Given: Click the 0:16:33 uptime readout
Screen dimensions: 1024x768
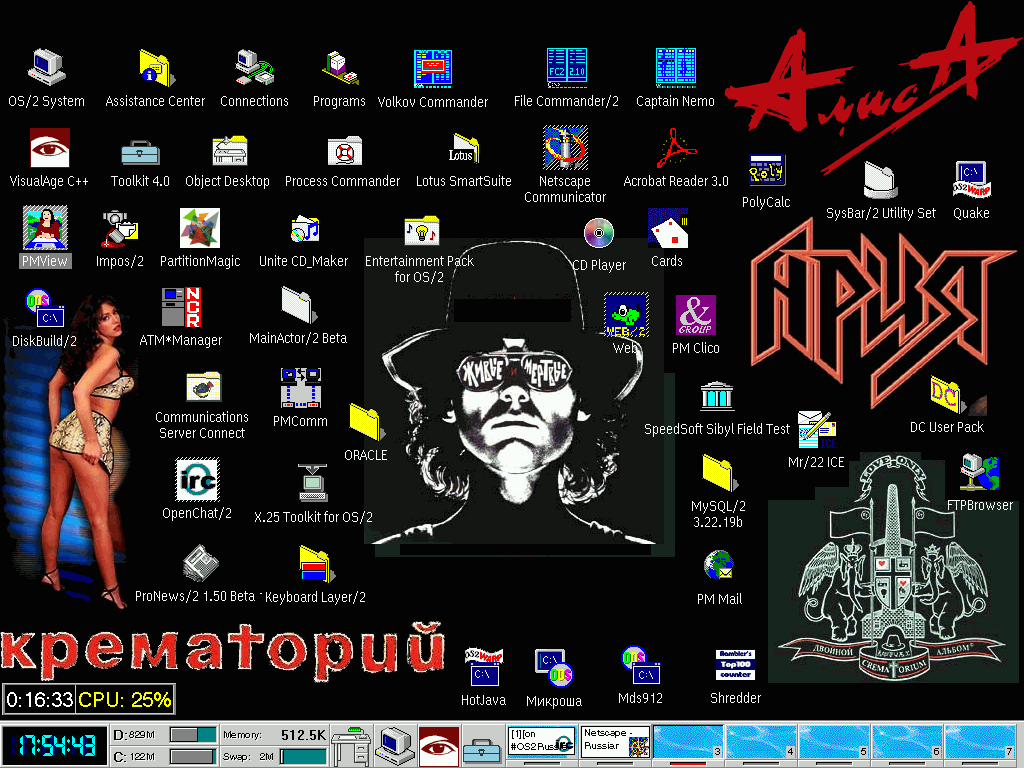Looking at the screenshot, I should coord(39,699).
